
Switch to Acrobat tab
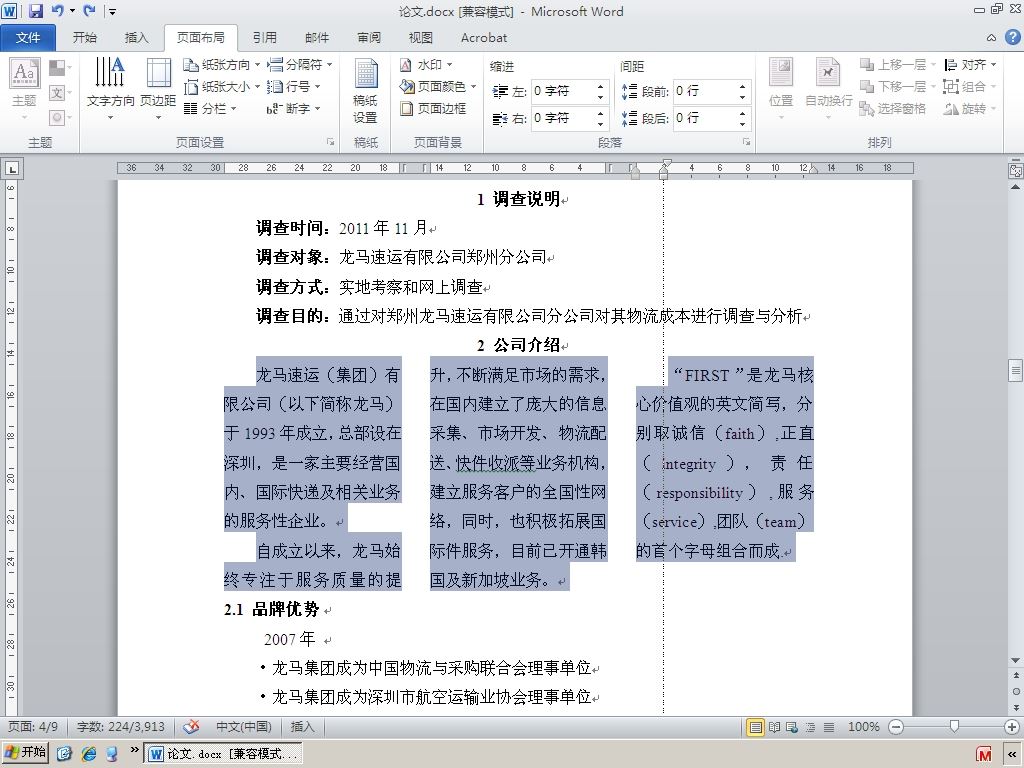tap(484, 38)
